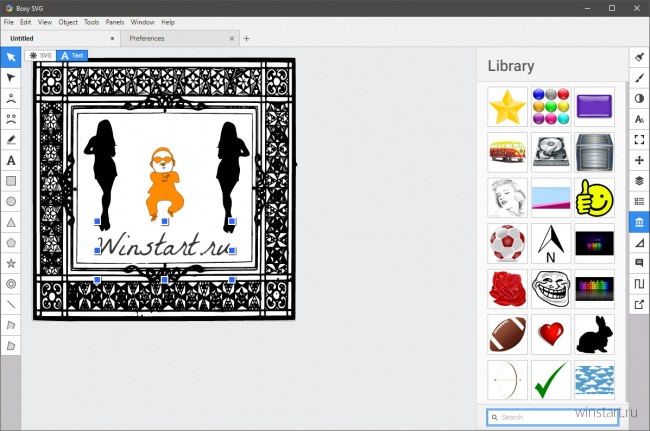Insert the metal storage box image

pos(594,153)
